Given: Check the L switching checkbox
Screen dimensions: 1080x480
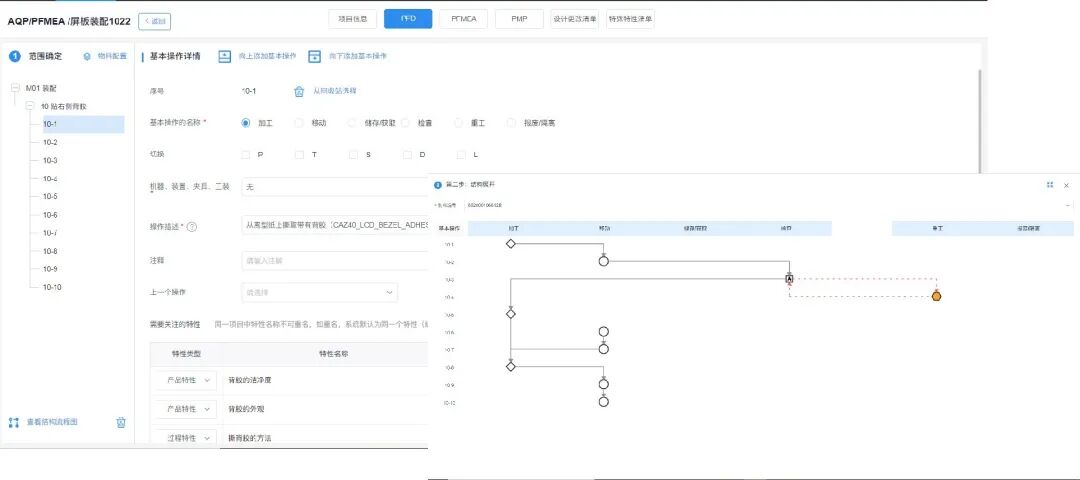Looking at the screenshot, I should (x=461, y=155).
